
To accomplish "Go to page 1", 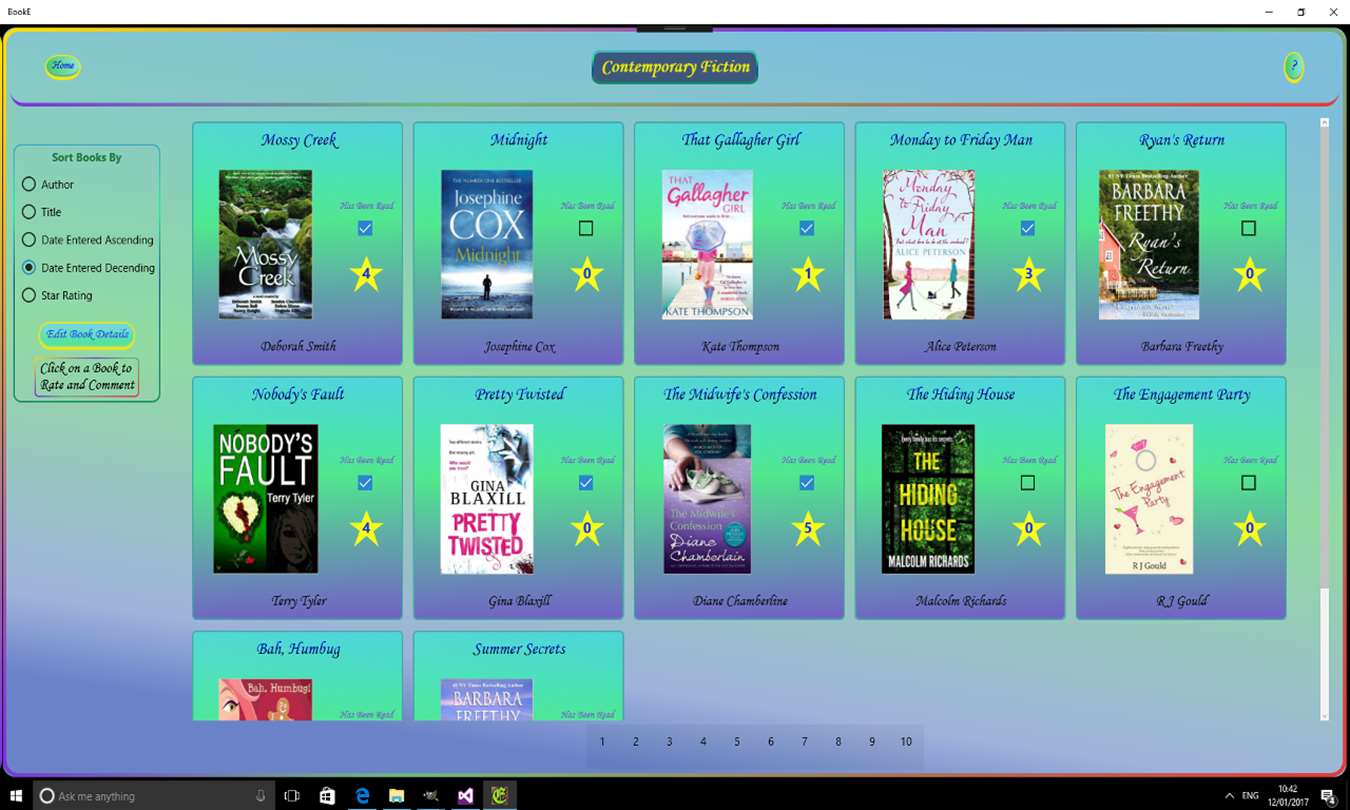I will point(602,742).
